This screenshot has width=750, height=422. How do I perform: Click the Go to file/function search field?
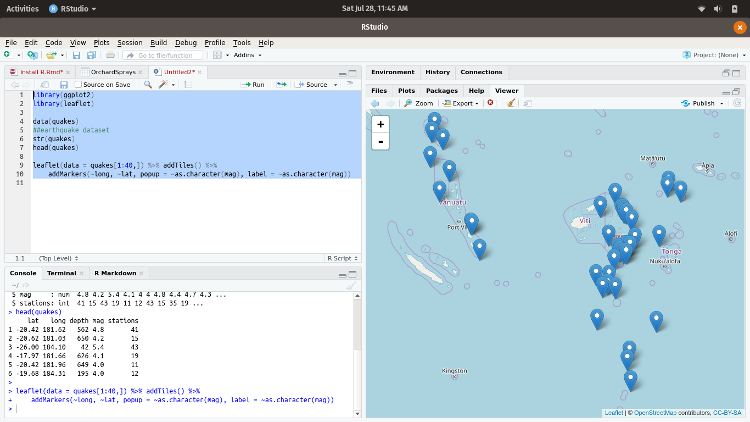[x=163, y=55]
